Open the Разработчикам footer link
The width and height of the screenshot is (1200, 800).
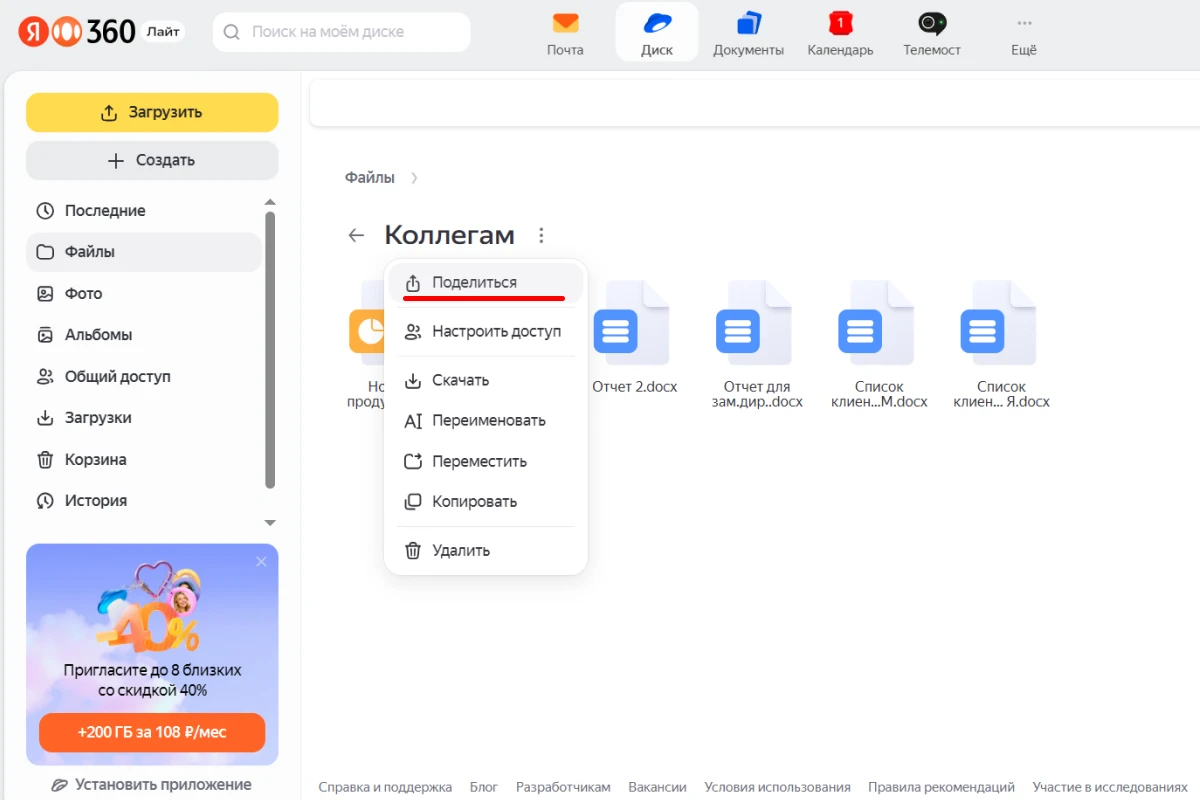[563, 787]
